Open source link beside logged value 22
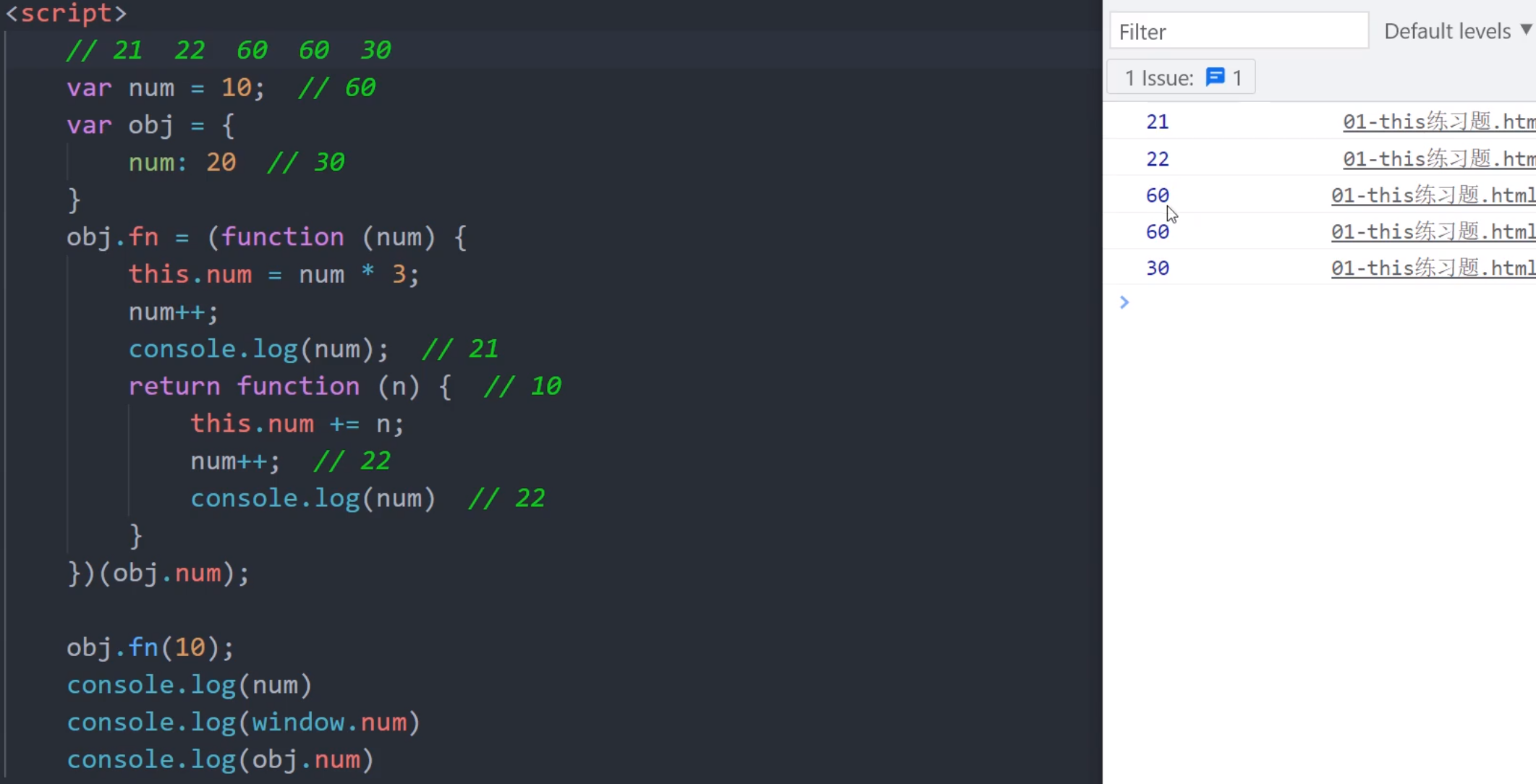Image resolution: width=1536 pixels, height=784 pixels. (1438, 159)
